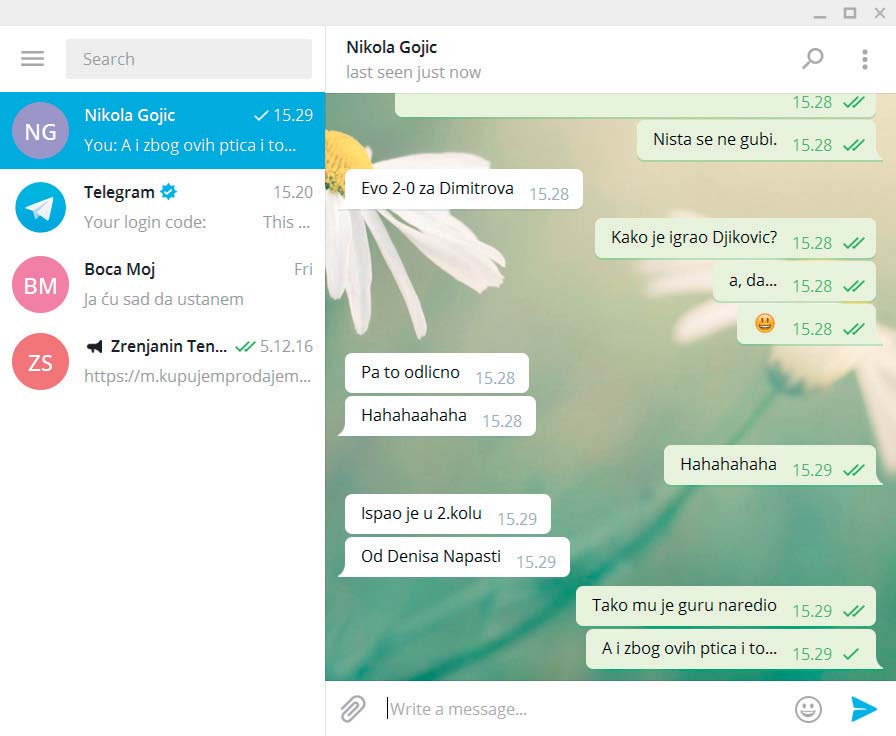Viewport: 896px width, 736px height.
Task: Click the ZS red avatar
Action: point(41,362)
